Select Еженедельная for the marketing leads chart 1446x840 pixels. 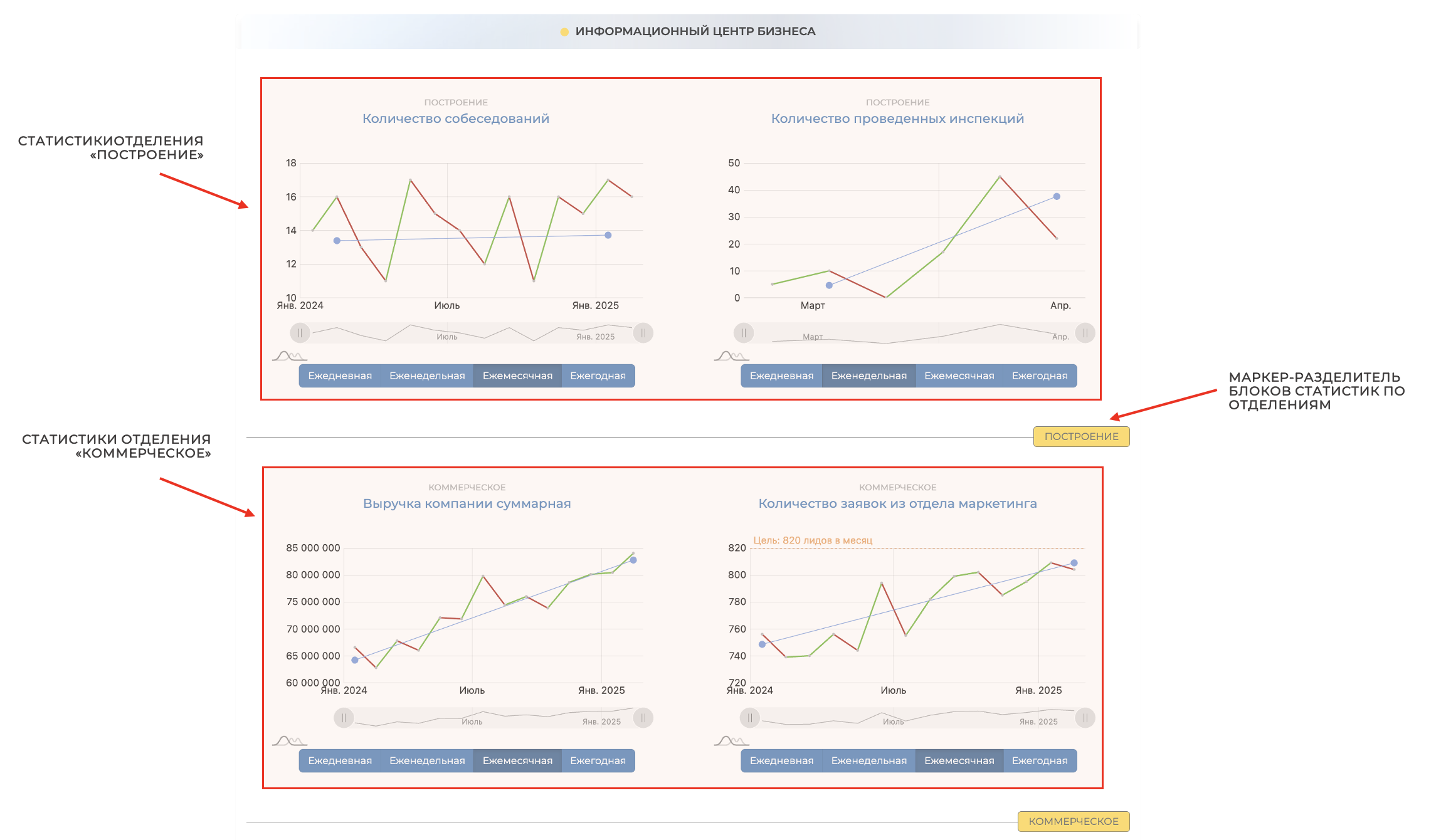coord(868,761)
